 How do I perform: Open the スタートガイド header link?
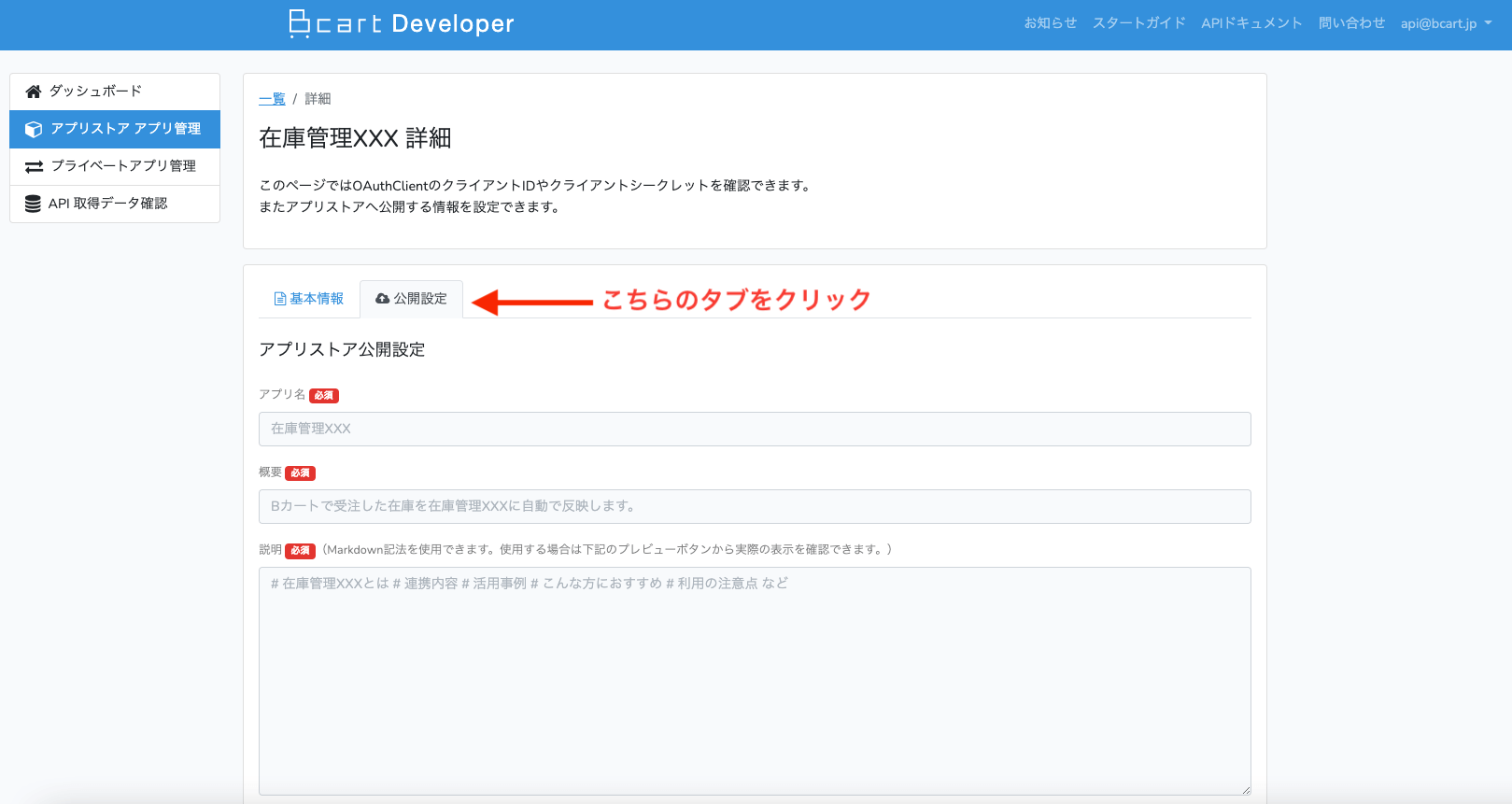click(1138, 23)
